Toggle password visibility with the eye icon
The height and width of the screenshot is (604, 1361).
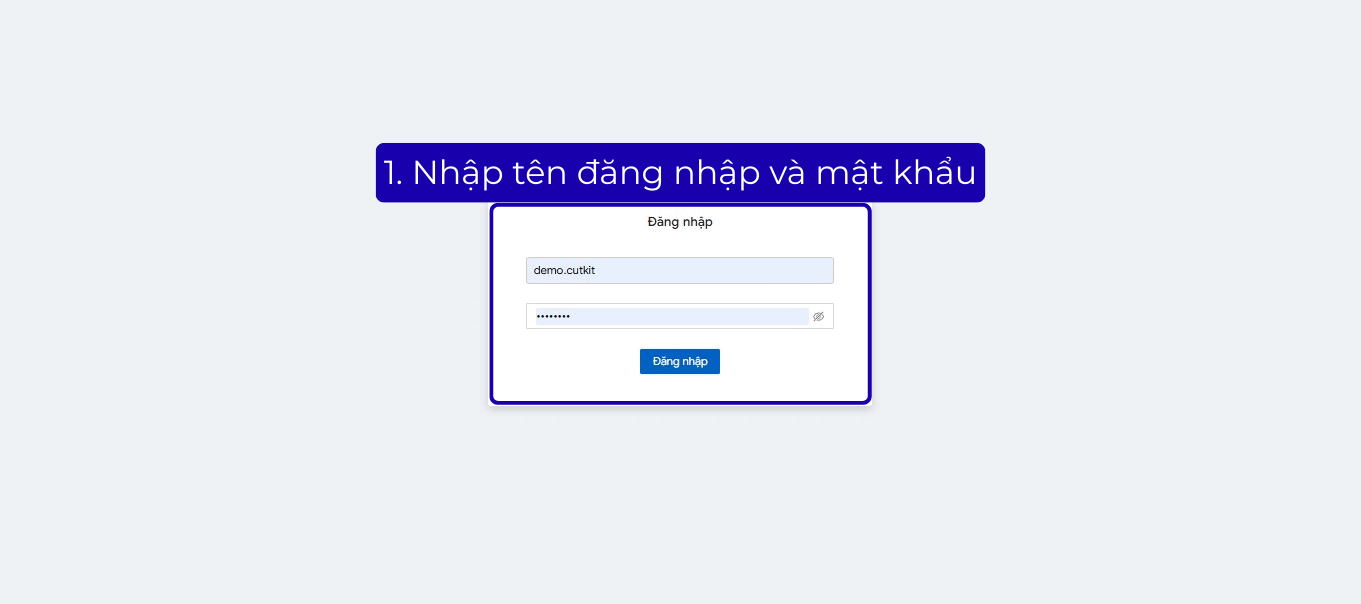point(818,316)
